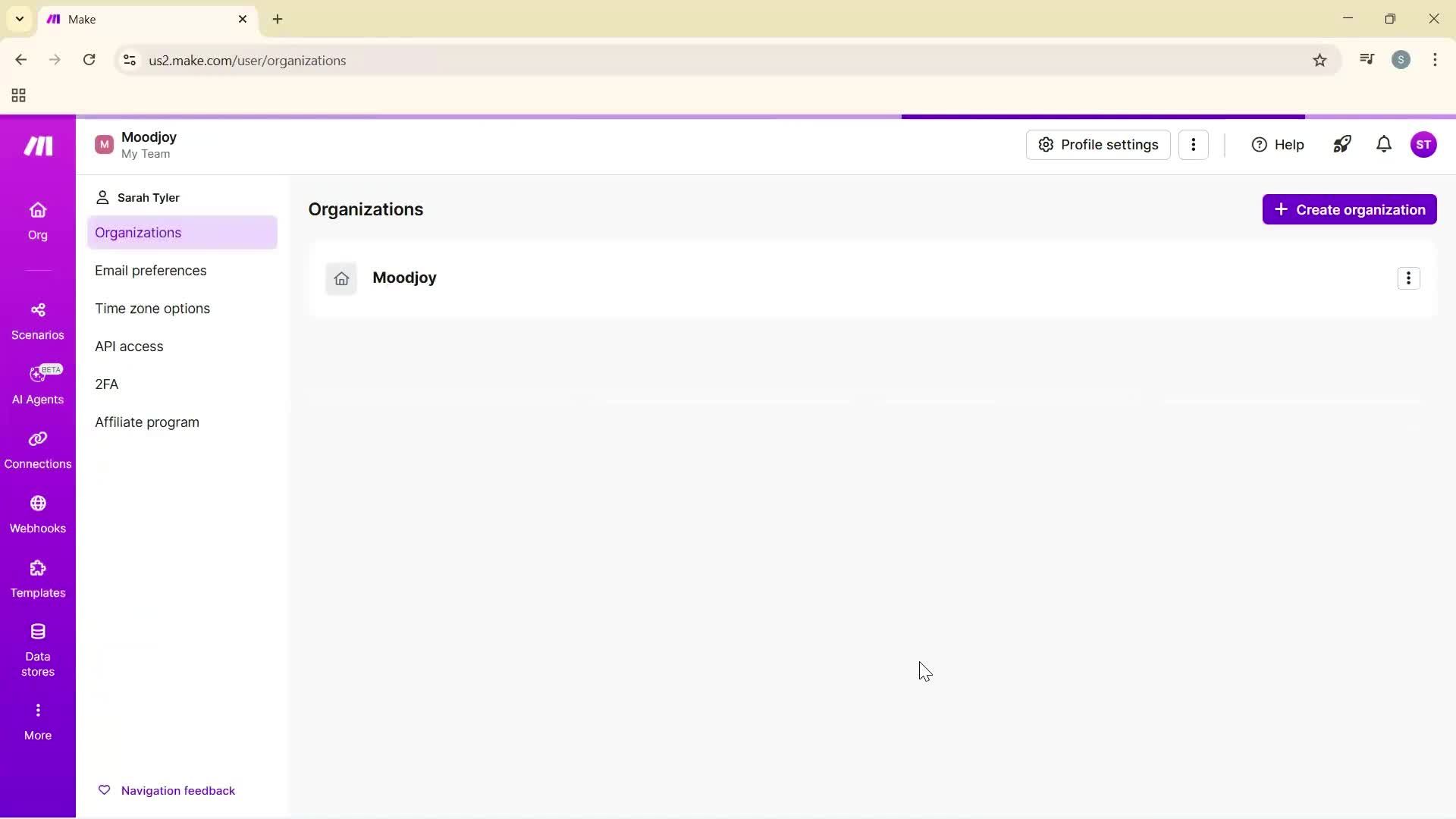This screenshot has height=819, width=1456.
Task: Open the Webhooks panel
Action: coord(37,513)
